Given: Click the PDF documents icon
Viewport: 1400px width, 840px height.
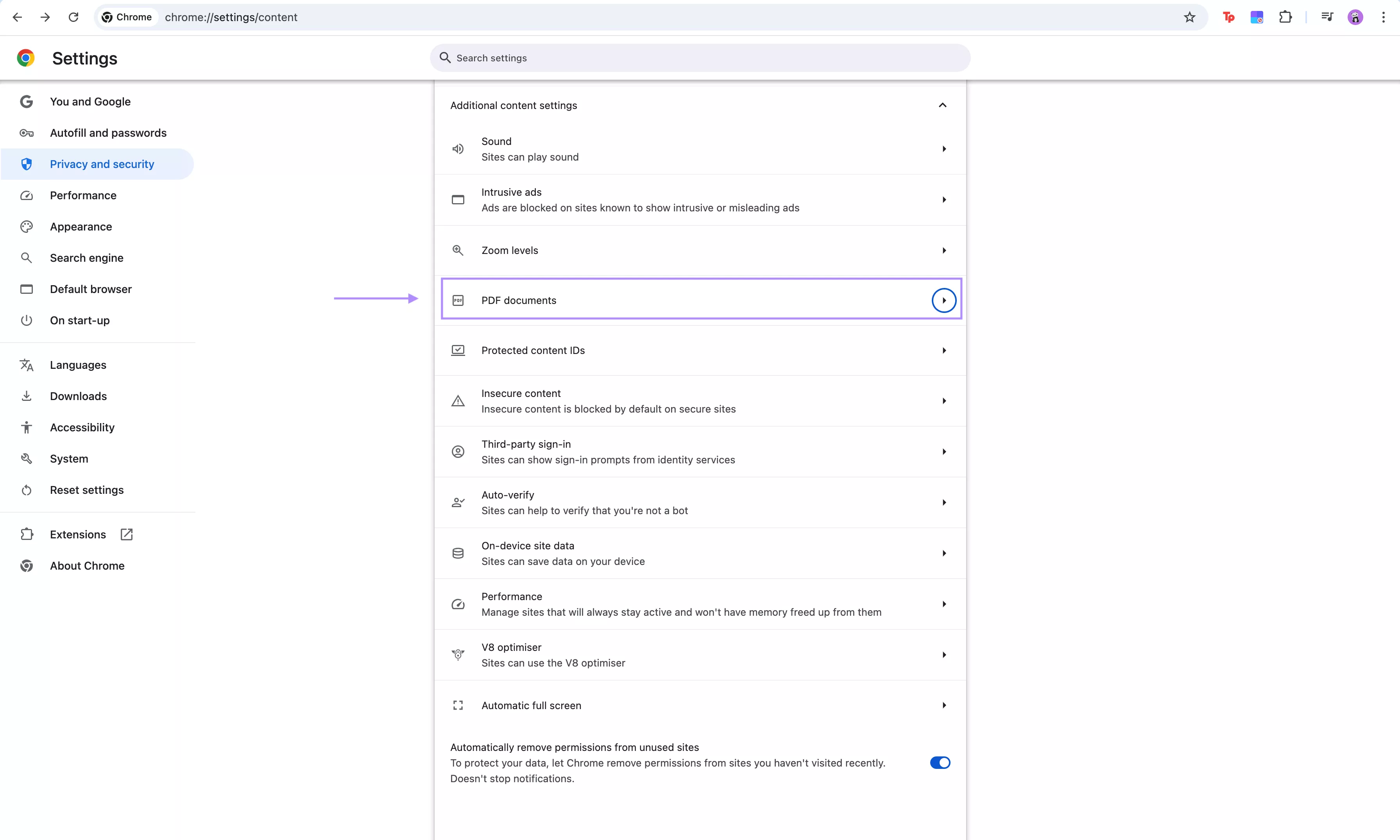Looking at the screenshot, I should (458, 300).
